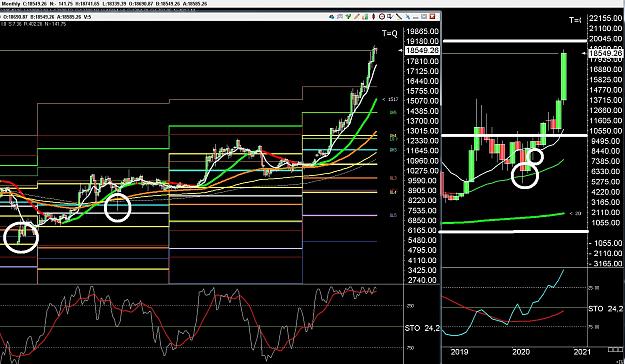This screenshot has width=625, height=364.
Task: Click the 13015.00 price axis label
Action: tap(423, 131)
